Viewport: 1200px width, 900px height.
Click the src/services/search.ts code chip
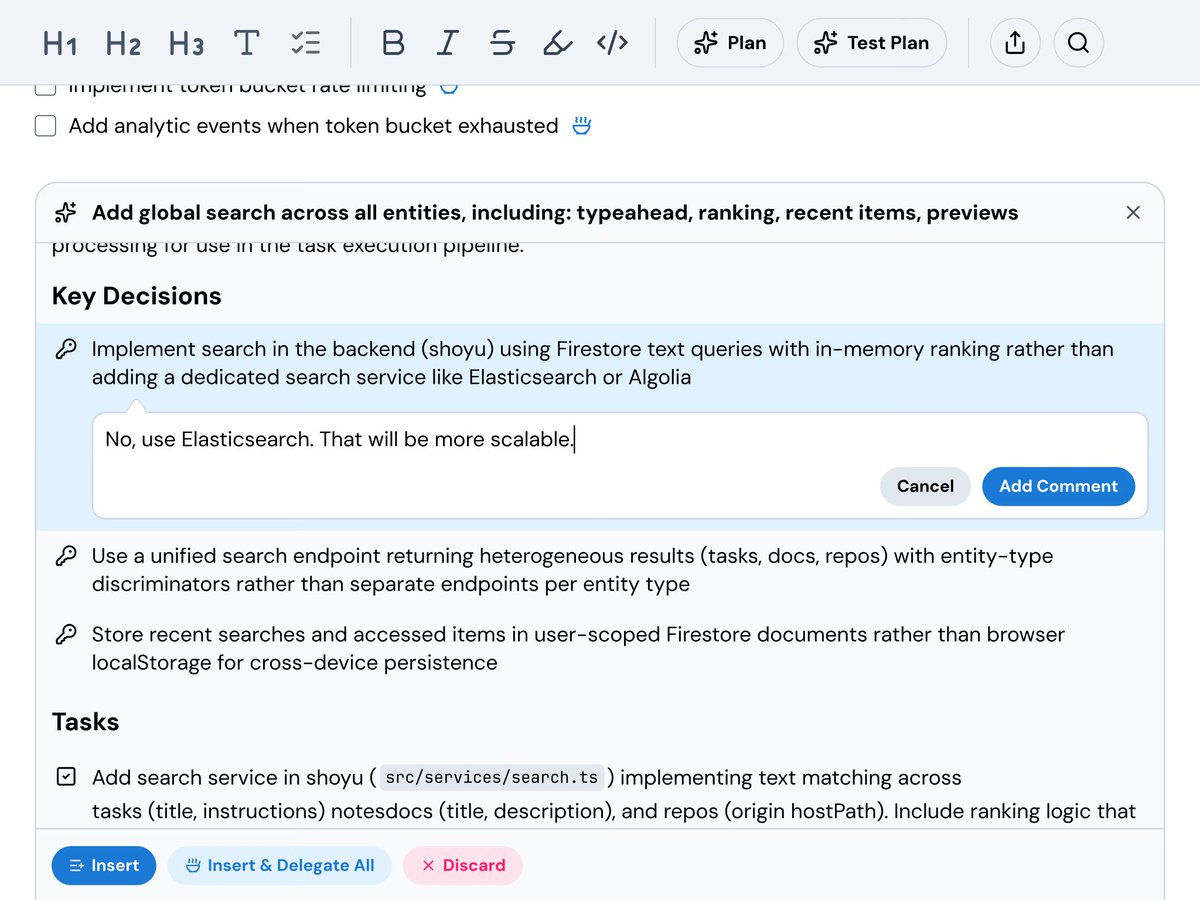click(x=492, y=777)
